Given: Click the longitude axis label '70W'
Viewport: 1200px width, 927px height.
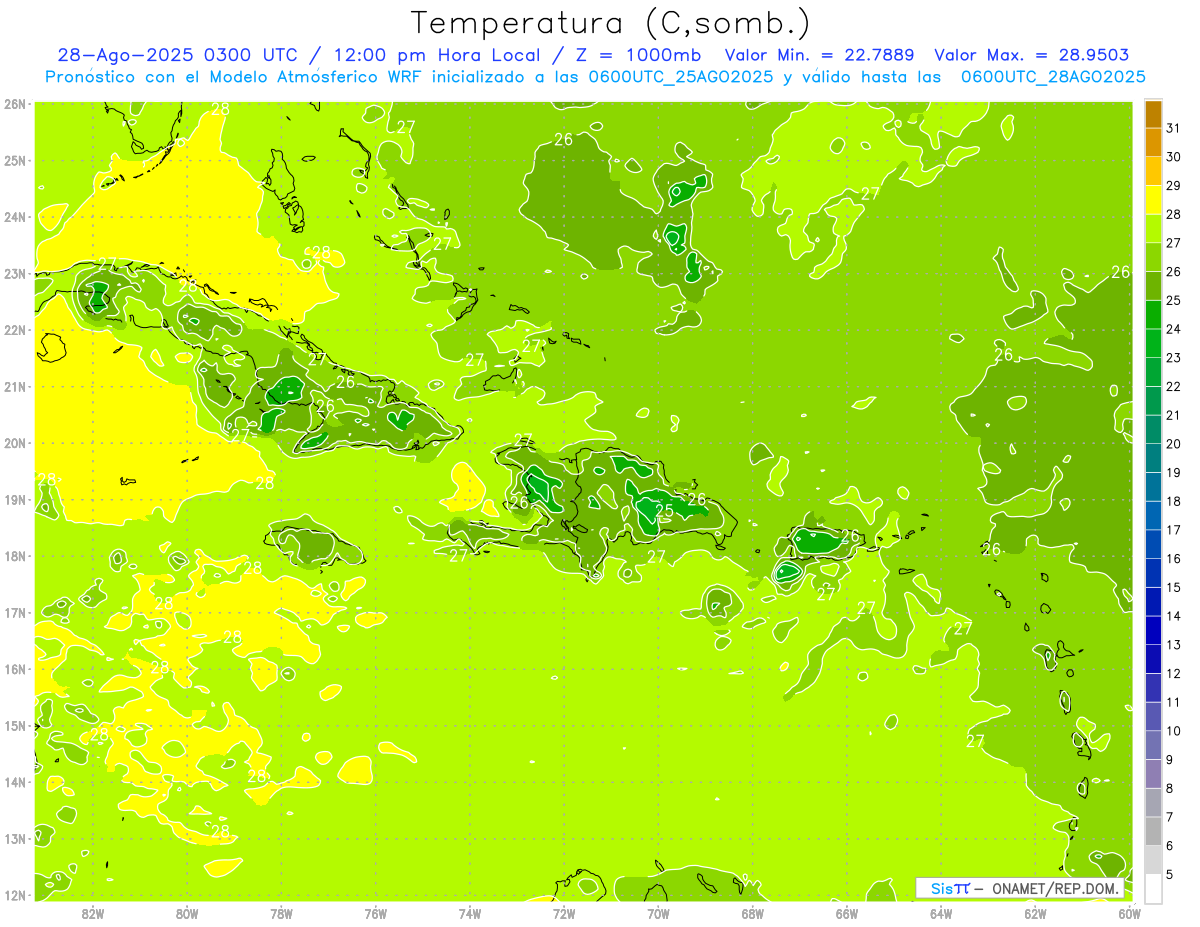Looking at the screenshot, I should [658, 913].
